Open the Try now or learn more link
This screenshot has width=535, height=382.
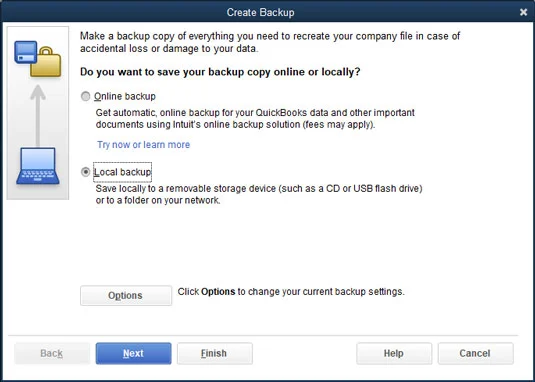point(143,145)
